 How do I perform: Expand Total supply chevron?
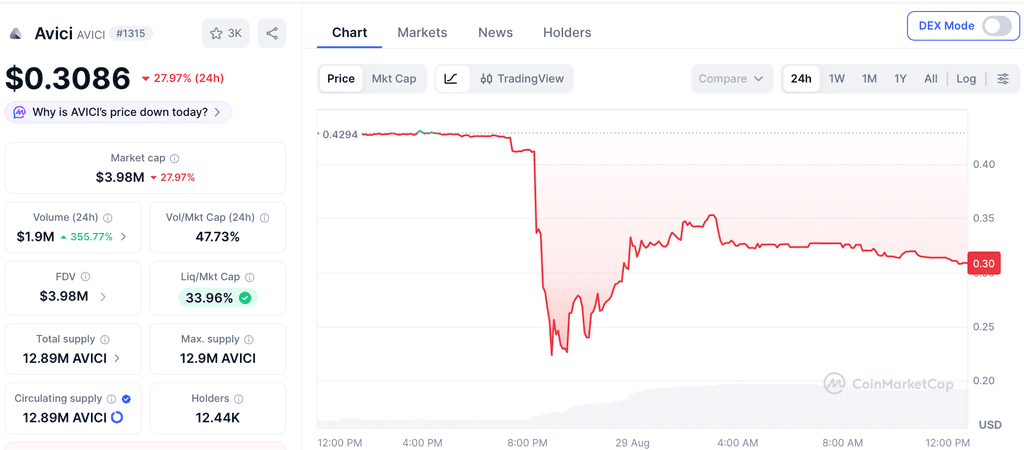click(x=117, y=358)
